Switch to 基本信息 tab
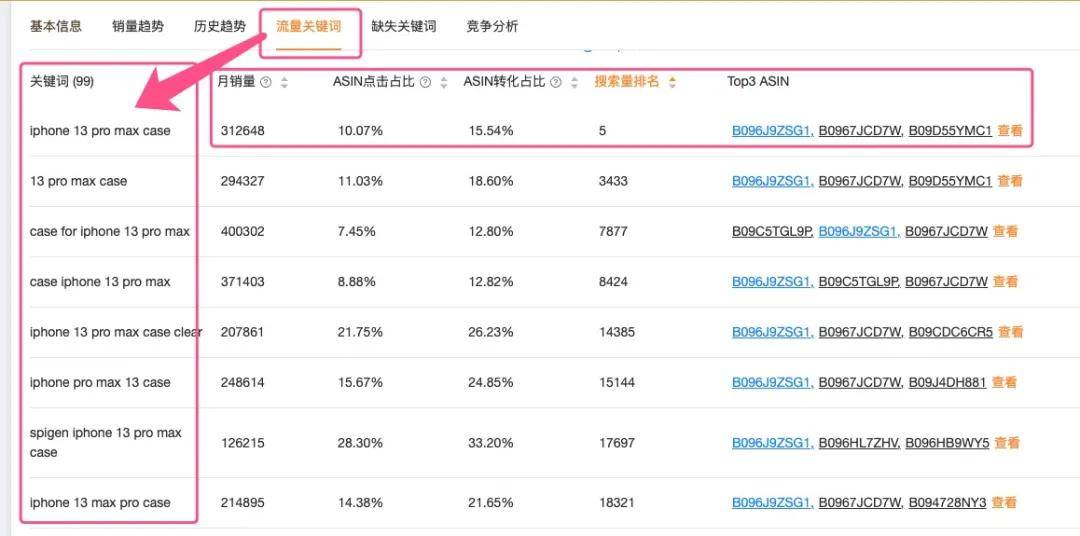Screen dimensions: 1080x536 coord(56,26)
